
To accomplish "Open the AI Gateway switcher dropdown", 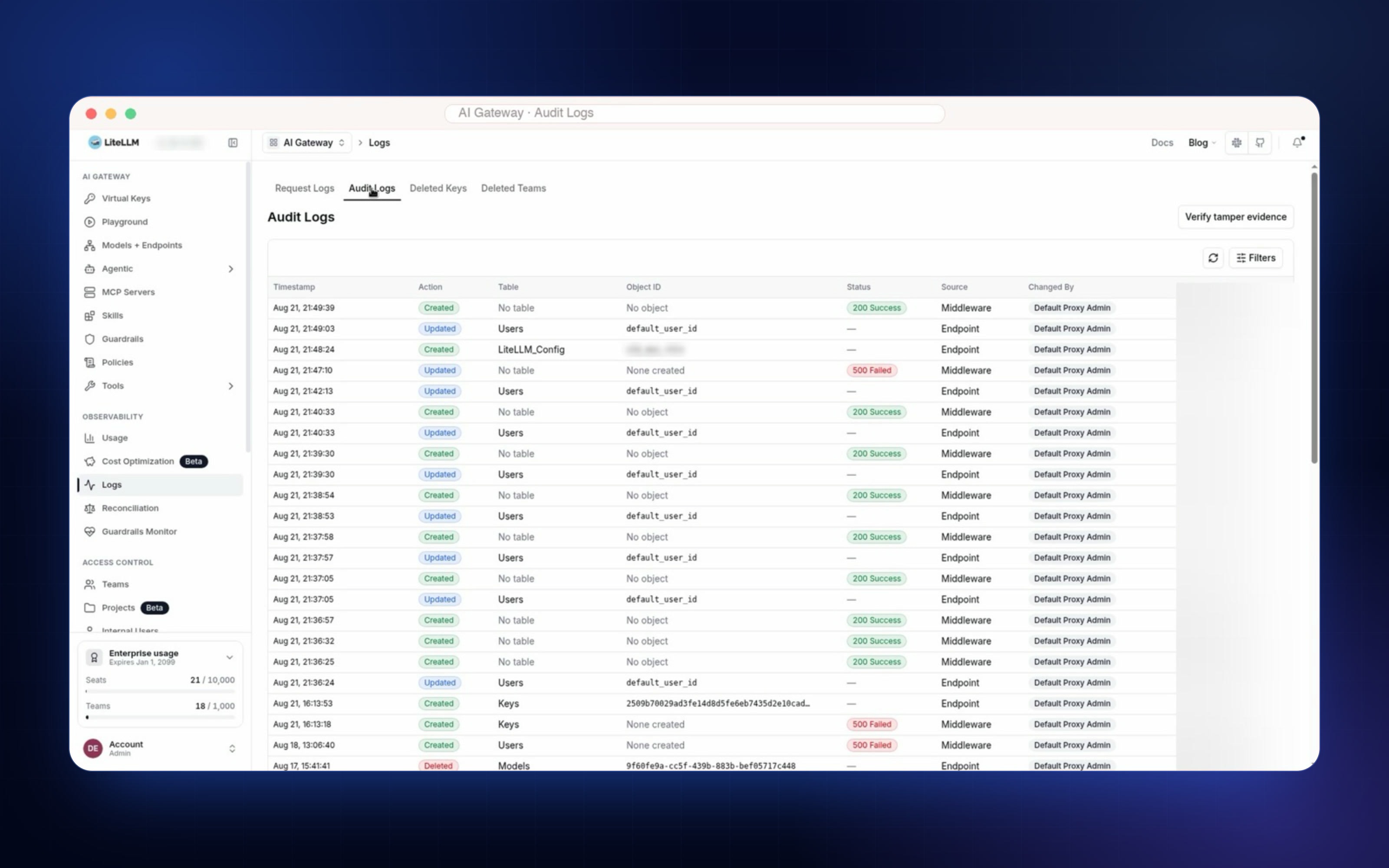I will (x=307, y=142).
